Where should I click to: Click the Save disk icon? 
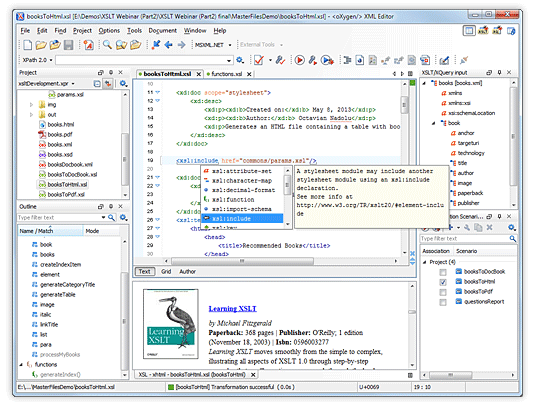click(68, 45)
